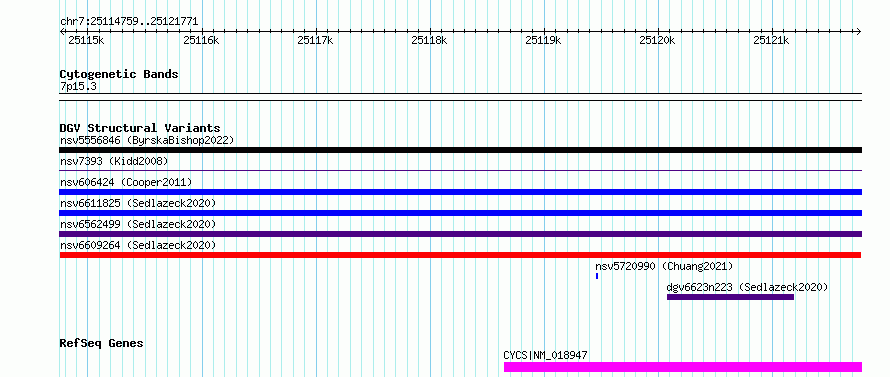Viewport: 890px width, 377px height.
Task: Select the red nsv6609264 variant bar
Action: 460,255
